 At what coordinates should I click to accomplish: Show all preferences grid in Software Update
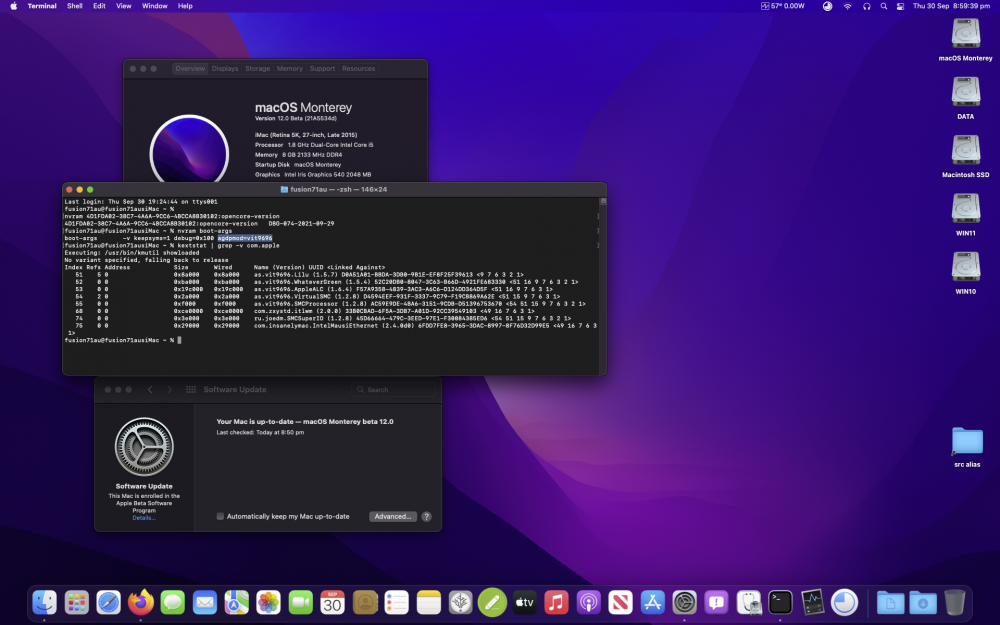tap(191, 390)
